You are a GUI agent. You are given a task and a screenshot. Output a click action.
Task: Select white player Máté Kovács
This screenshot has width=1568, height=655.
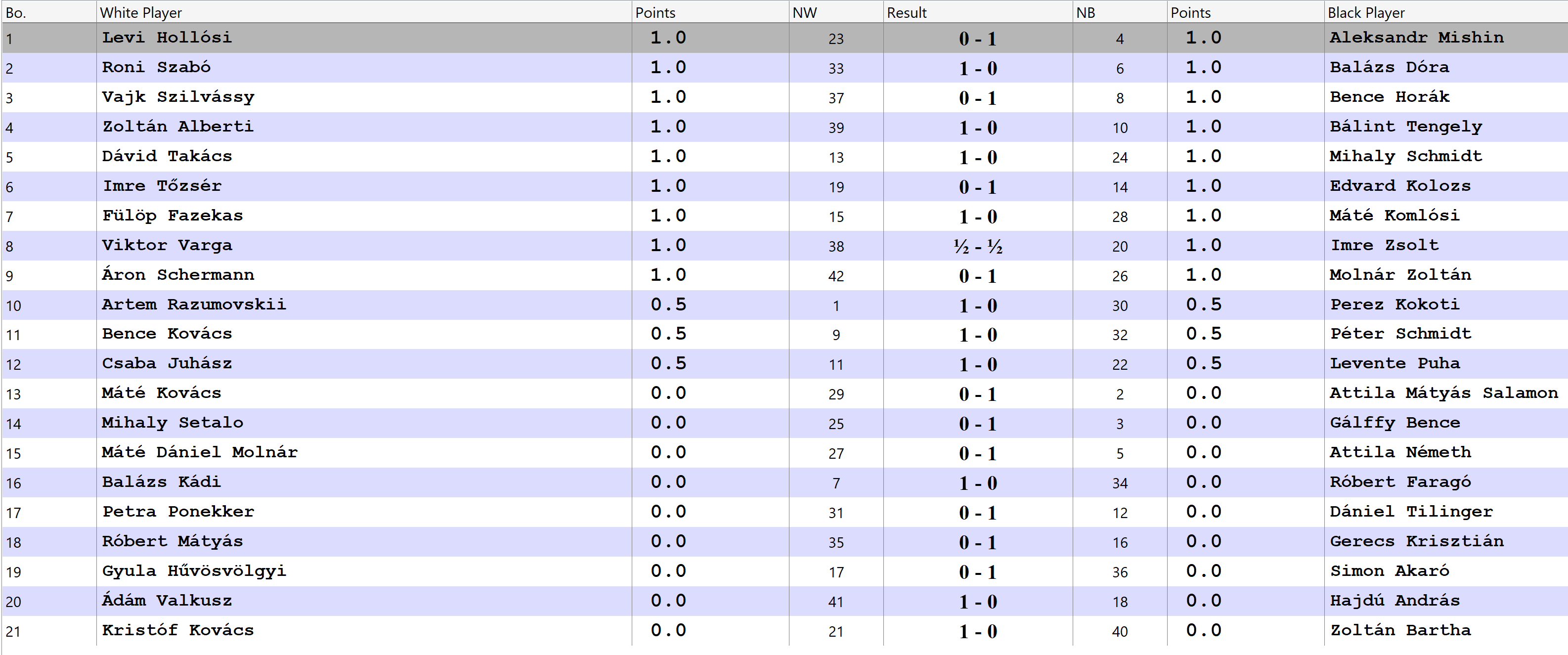click(162, 393)
